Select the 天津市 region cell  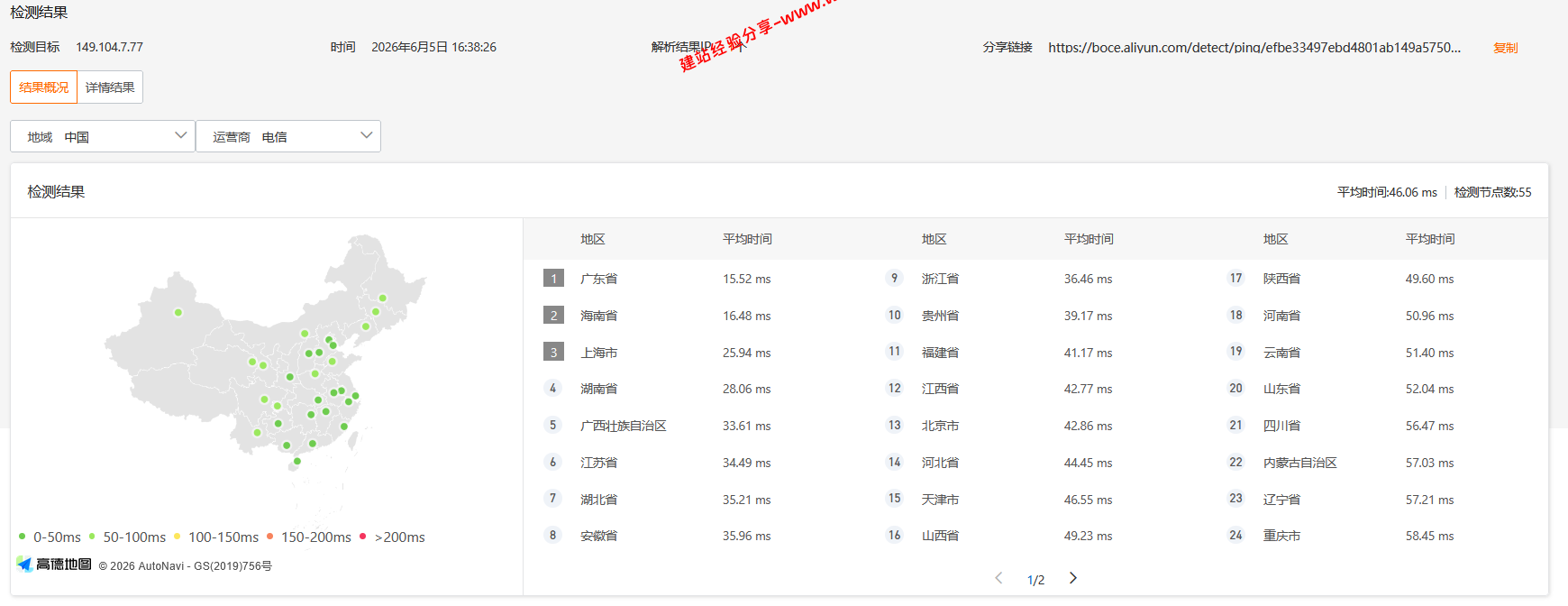pos(941,500)
